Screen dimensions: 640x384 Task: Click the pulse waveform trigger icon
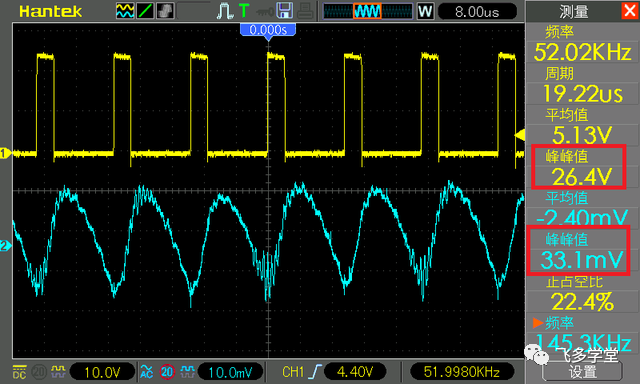(224, 11)
